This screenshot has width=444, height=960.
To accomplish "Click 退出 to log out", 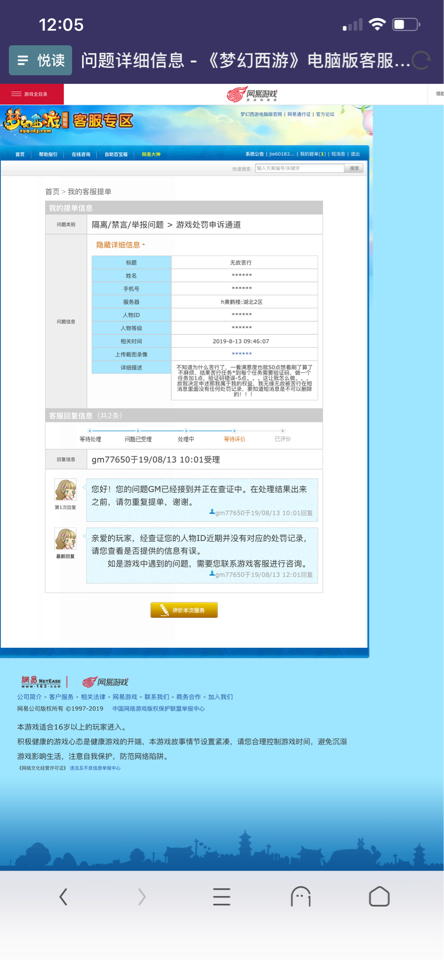I will (355, 154).
